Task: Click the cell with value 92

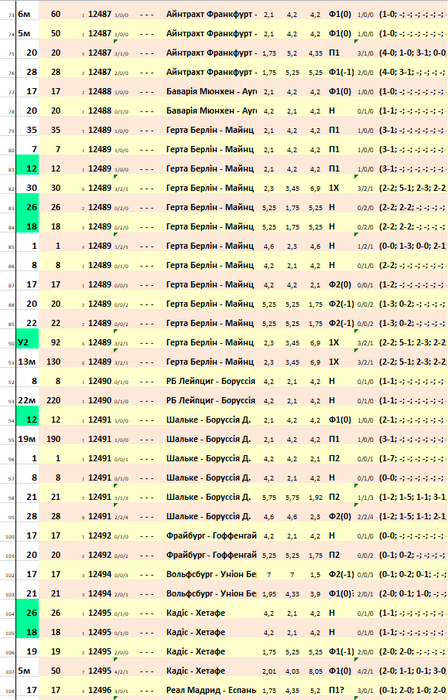Action: click(55, 343)
